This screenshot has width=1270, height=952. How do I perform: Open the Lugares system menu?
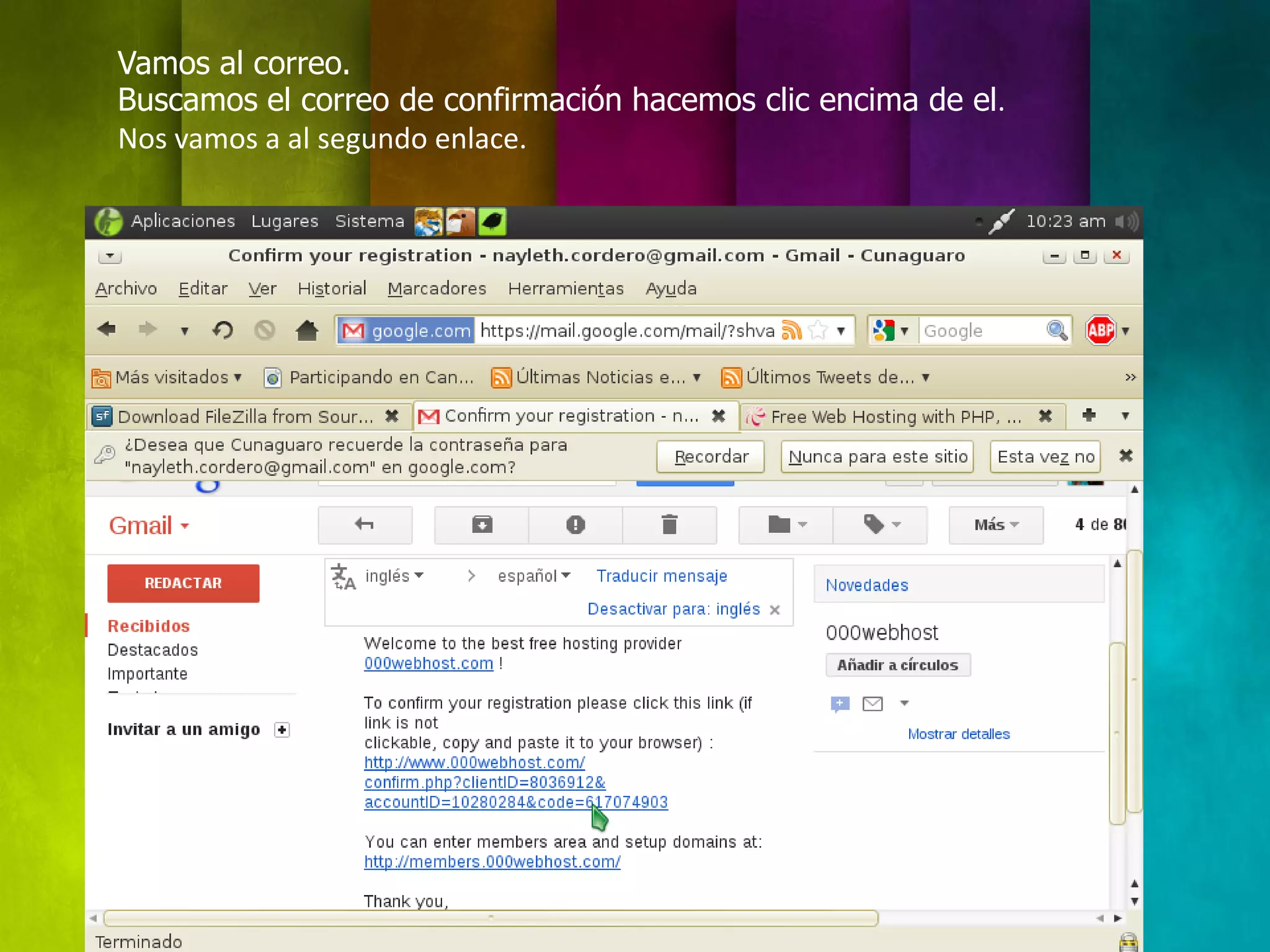click(285, 221)
